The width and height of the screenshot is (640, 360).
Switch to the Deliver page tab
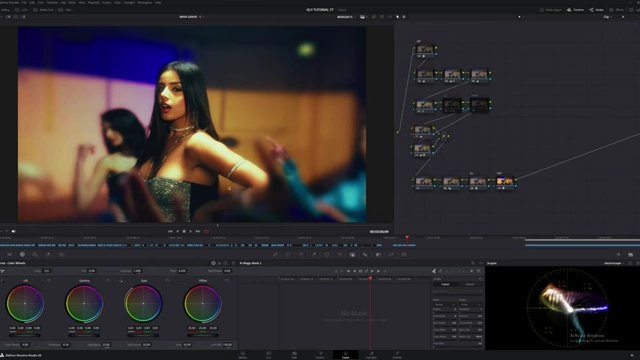(x=397, y=354)
